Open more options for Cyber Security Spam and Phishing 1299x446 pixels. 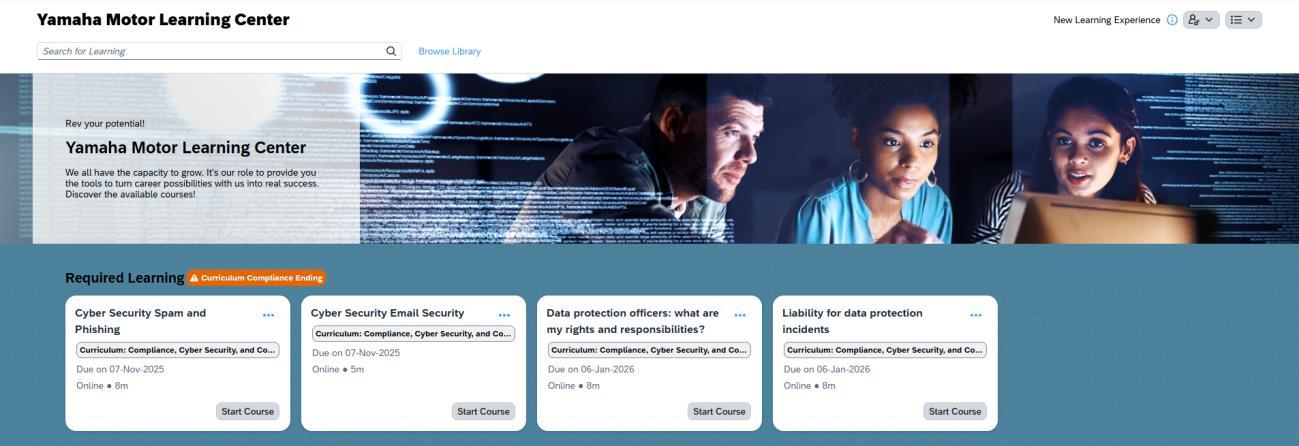pyautogui.click(x=268, y=315)
